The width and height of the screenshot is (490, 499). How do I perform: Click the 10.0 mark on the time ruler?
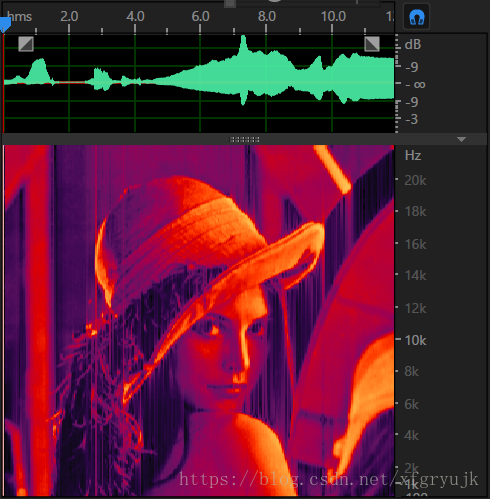(333, 16)
